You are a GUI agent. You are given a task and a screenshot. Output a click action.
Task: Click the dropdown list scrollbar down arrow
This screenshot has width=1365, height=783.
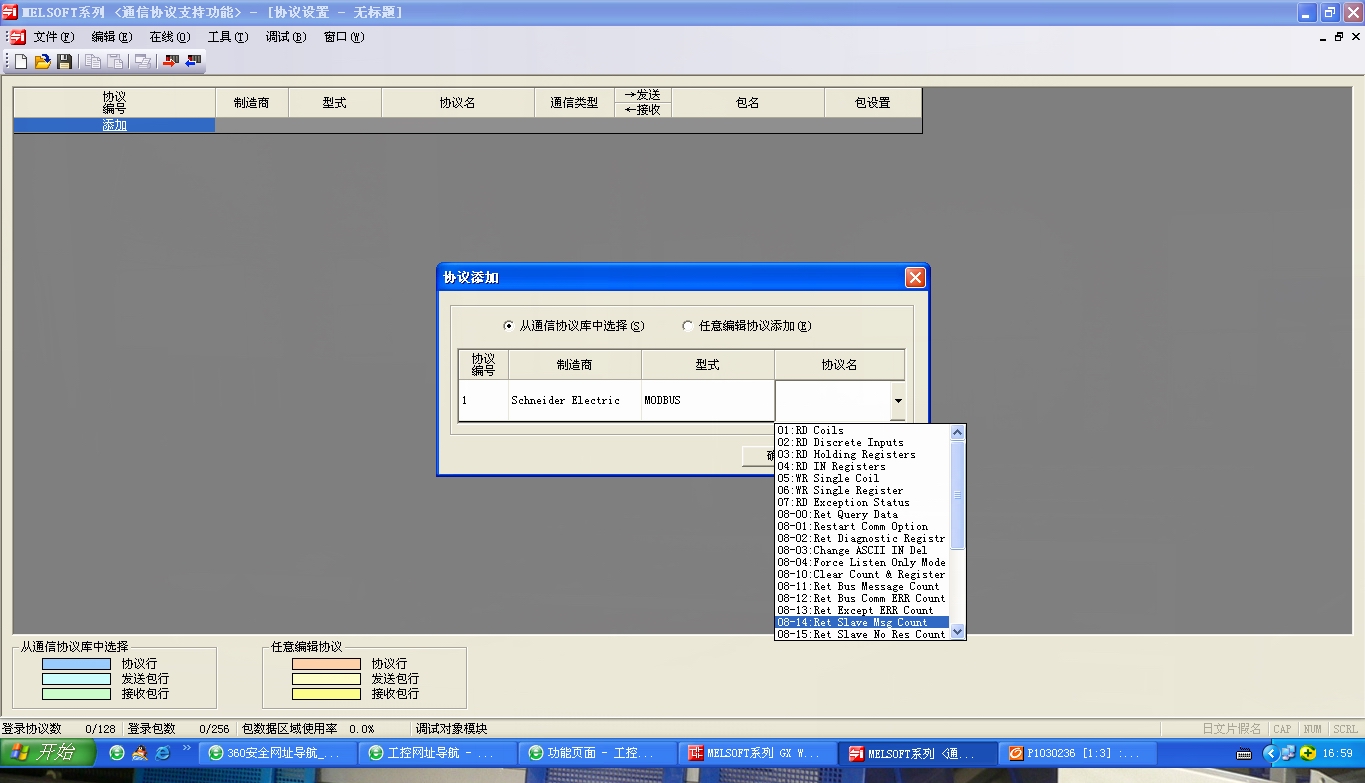957,631
